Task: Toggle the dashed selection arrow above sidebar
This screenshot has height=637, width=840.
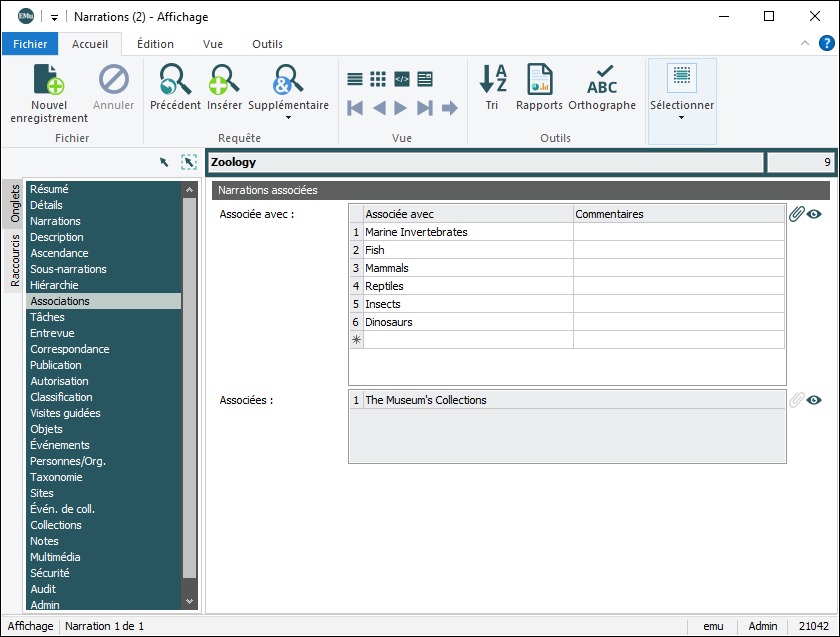Action: [x=188, y=162]
